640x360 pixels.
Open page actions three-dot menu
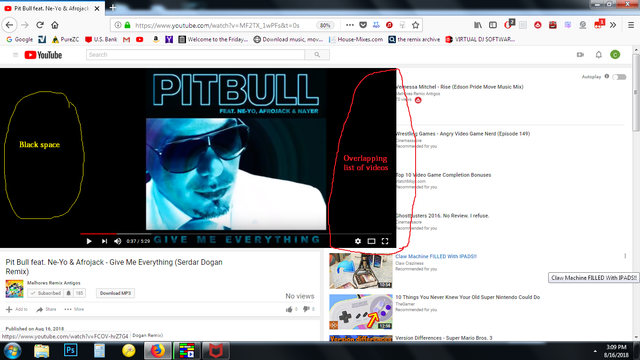pos(350,25)
